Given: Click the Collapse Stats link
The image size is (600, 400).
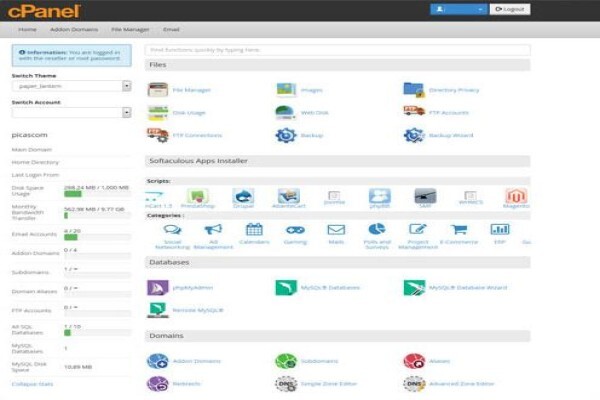Looking at the screenshot, I should click(x=33, y=384).
